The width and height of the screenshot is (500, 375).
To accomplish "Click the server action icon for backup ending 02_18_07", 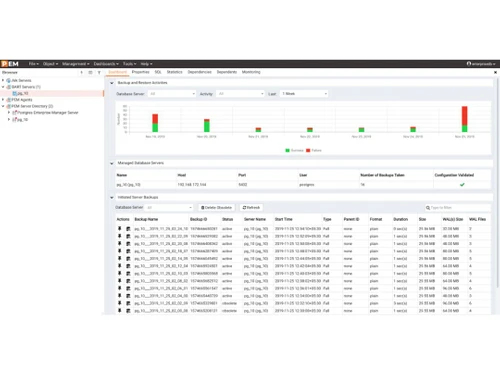I will tap(128, 251).
